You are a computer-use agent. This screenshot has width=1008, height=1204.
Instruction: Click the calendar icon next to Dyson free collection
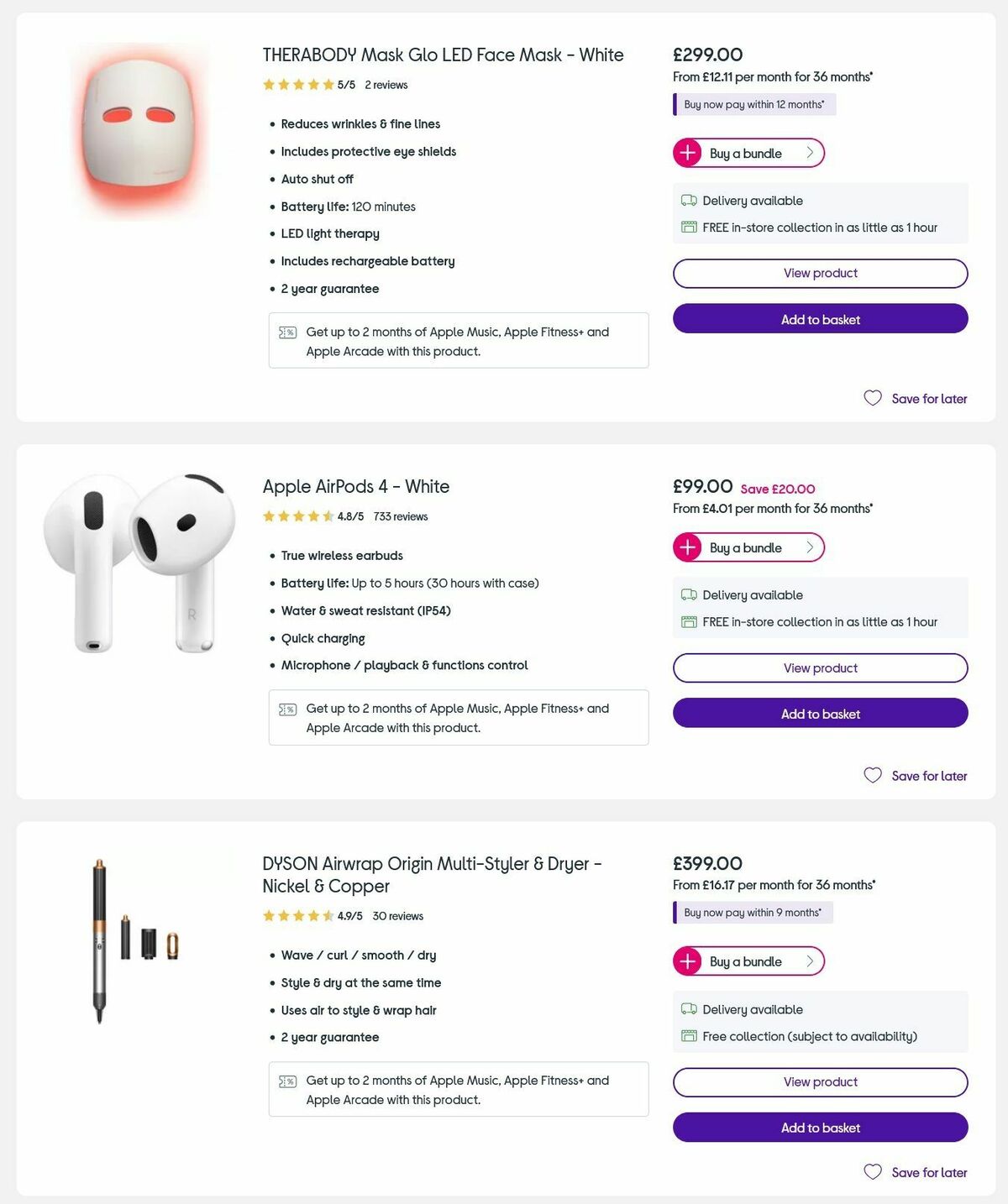[689, 1036]
